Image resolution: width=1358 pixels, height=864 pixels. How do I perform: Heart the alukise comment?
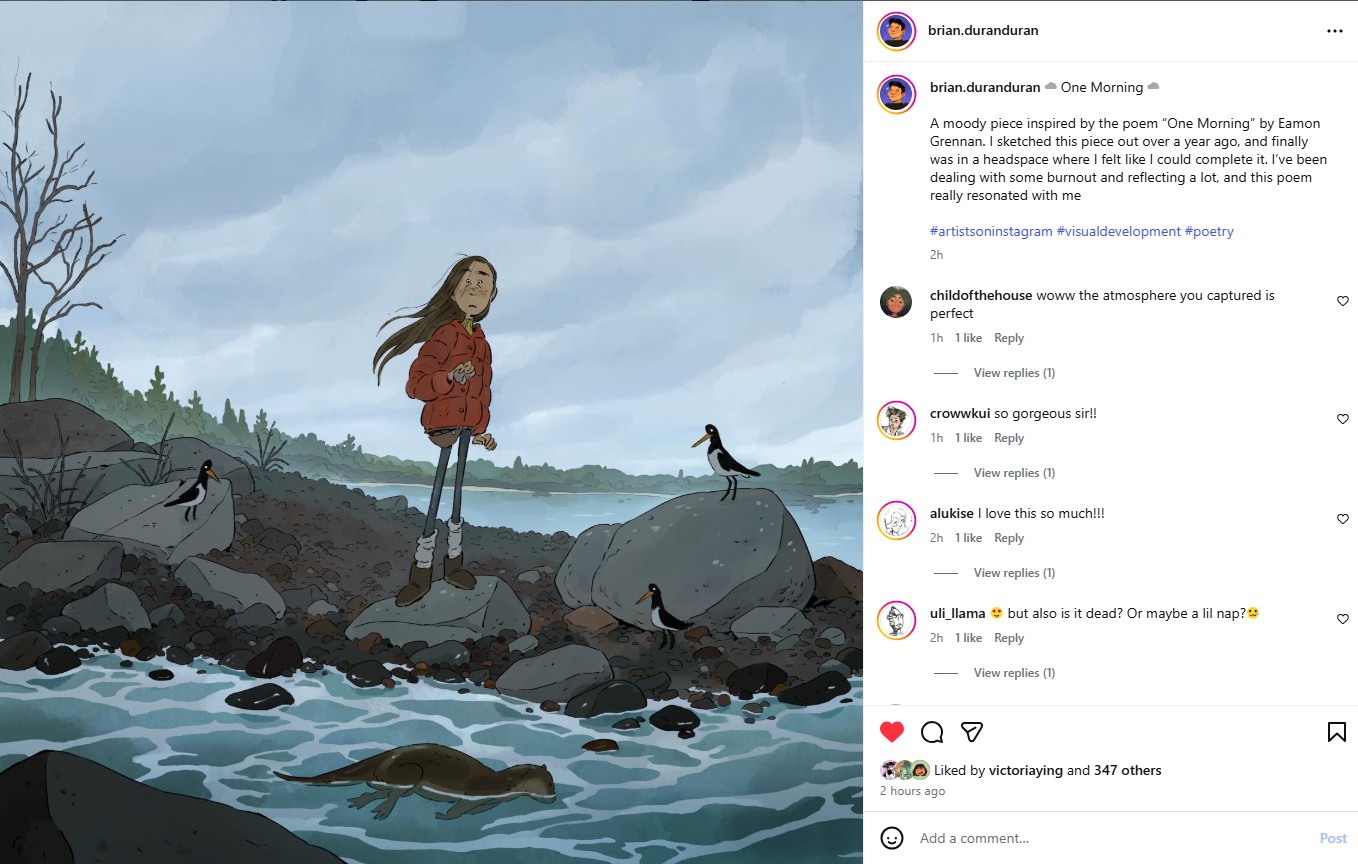coord(1343,519)
